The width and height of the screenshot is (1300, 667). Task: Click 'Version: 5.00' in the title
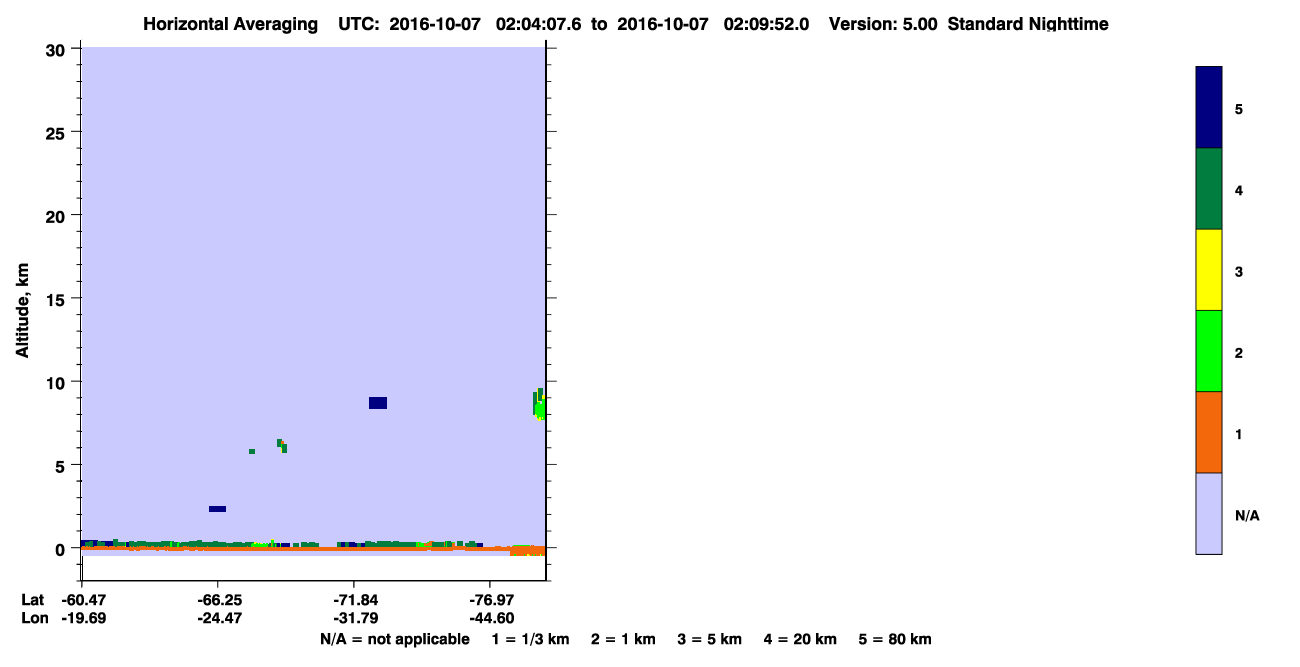(x=883, y=24)
